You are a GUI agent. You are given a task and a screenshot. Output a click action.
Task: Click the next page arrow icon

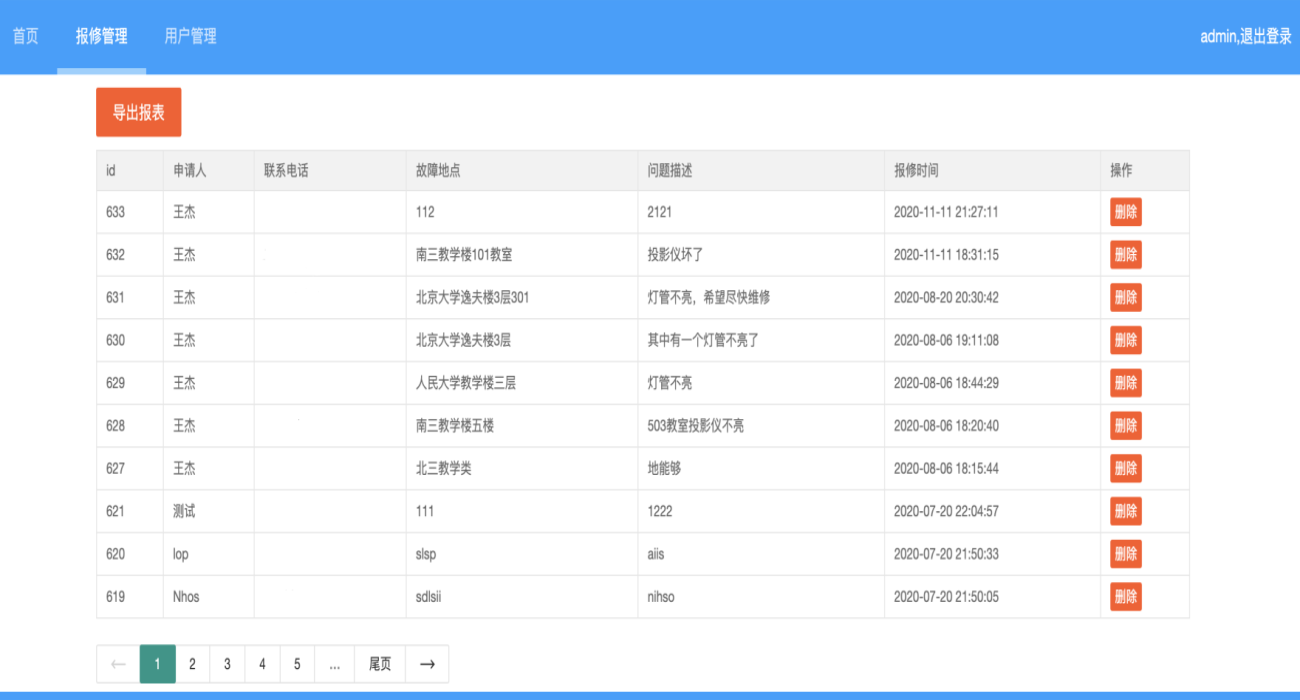pos(427,664)
